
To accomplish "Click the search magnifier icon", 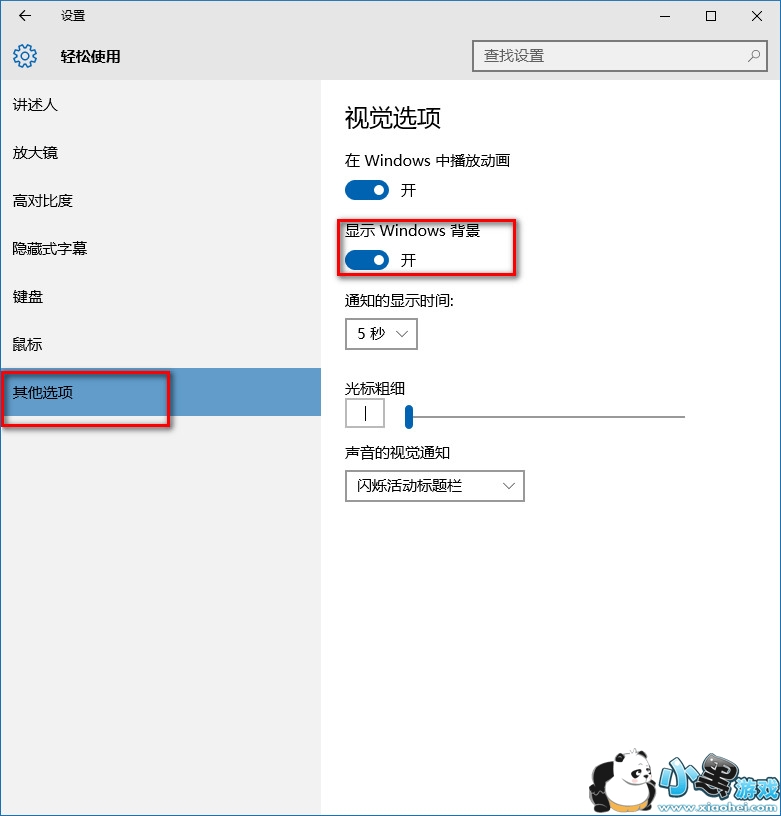I will click(x=753, y=56).
